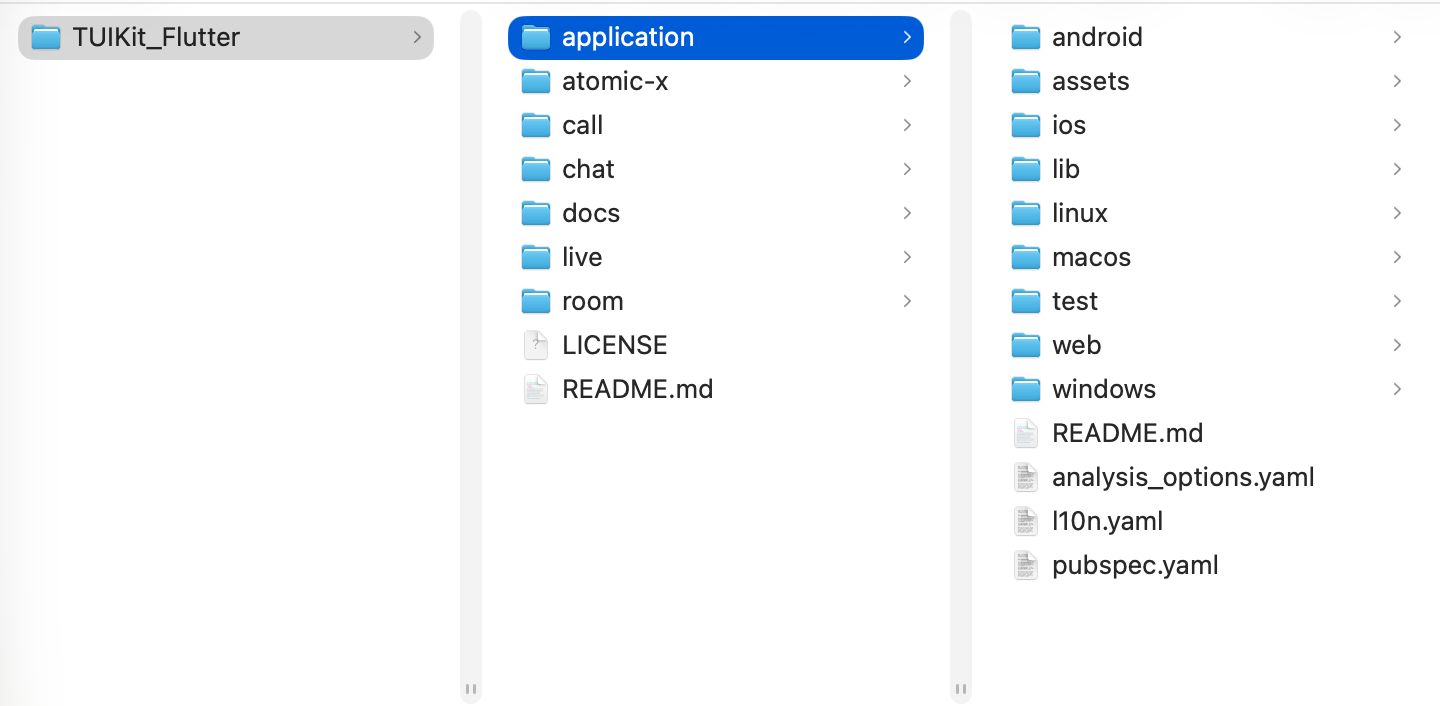Screen dimensions: 1440x706
Task: Click the live folder icon
Action: (x=536, y=258)
